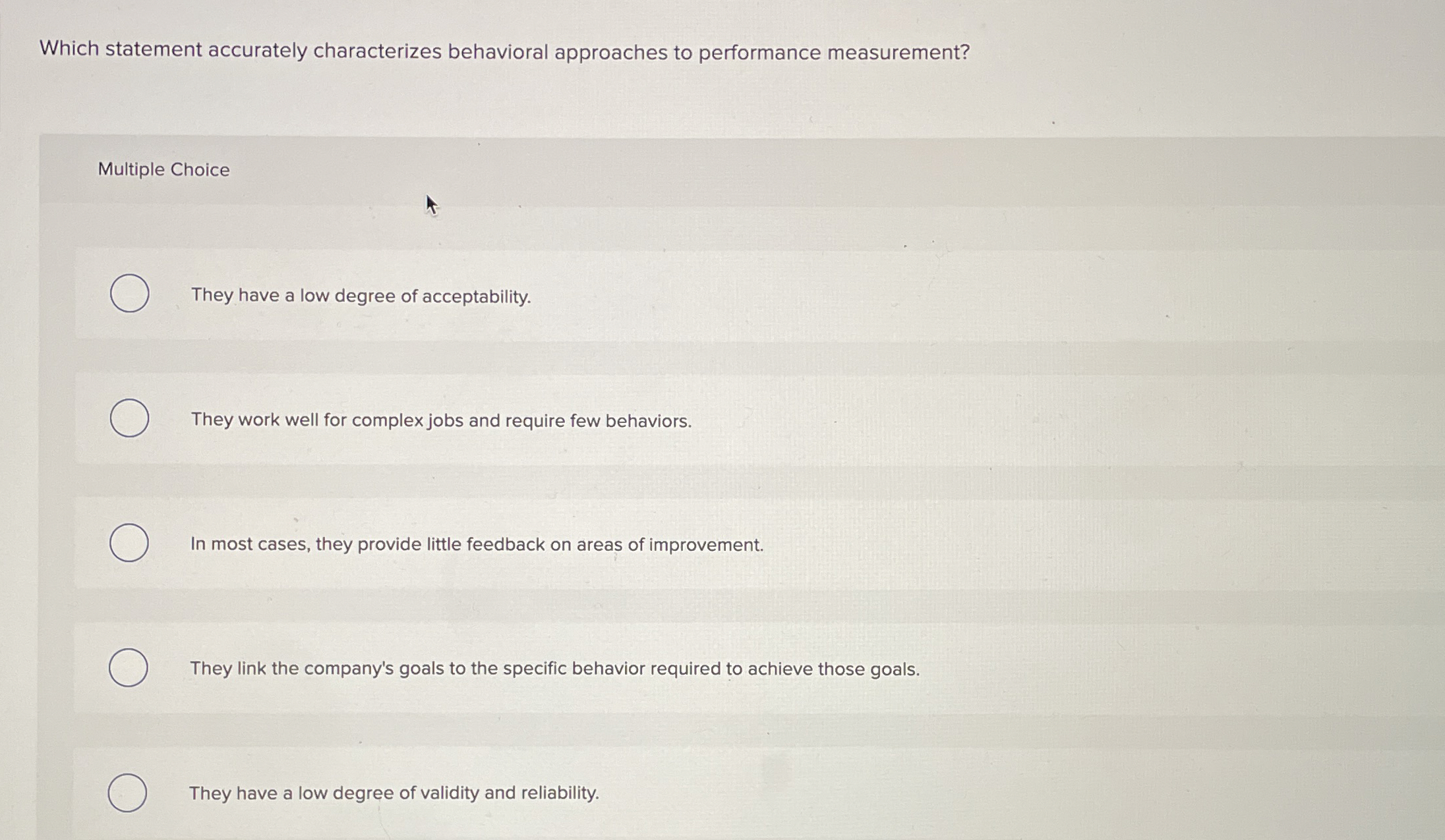Viewport: 1445px width, 840px height.
Task: Select the radio button for 'They have a low degree of validity and reliability'
Action: 130,793
